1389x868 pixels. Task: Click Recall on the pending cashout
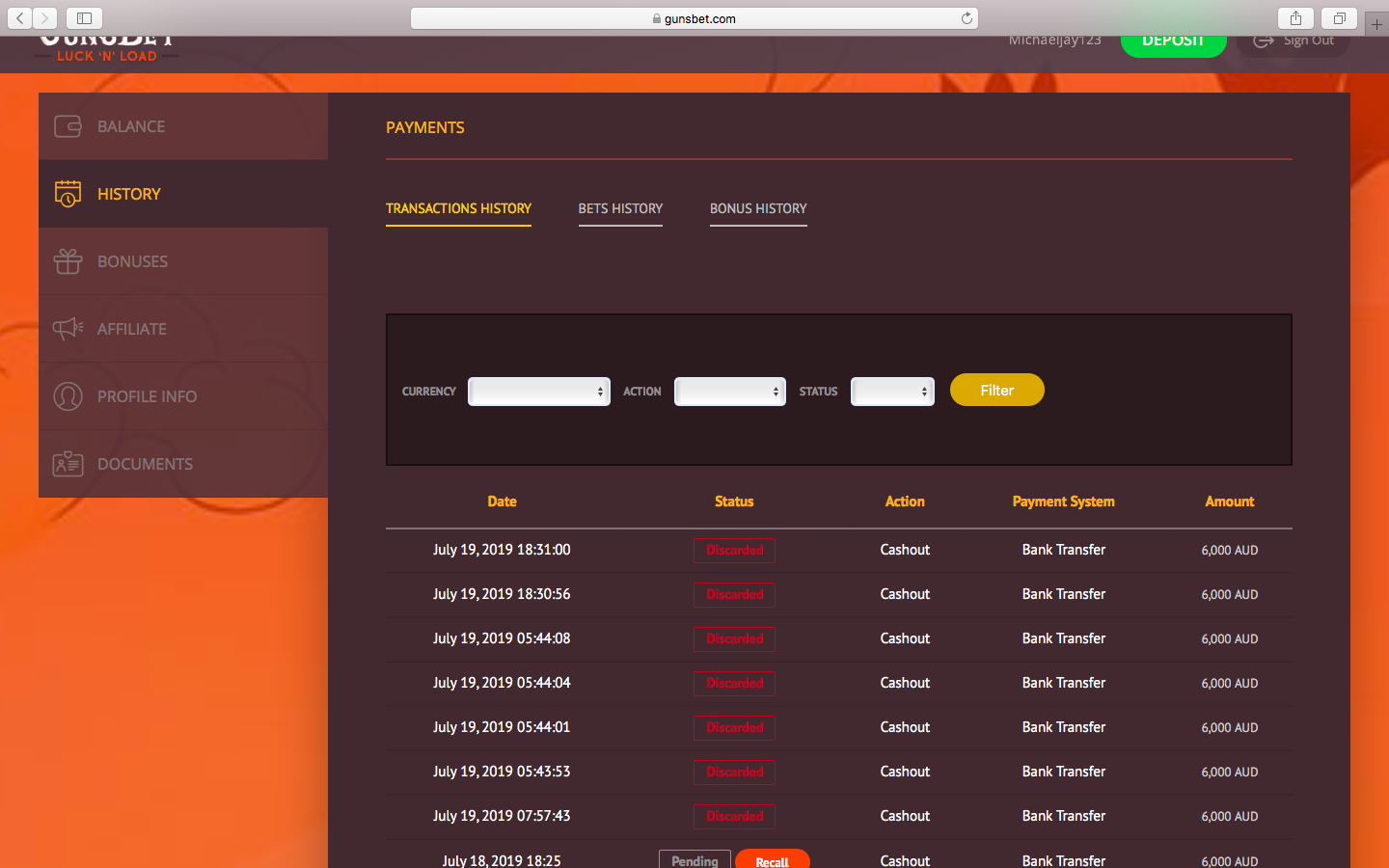coord(772,860)
